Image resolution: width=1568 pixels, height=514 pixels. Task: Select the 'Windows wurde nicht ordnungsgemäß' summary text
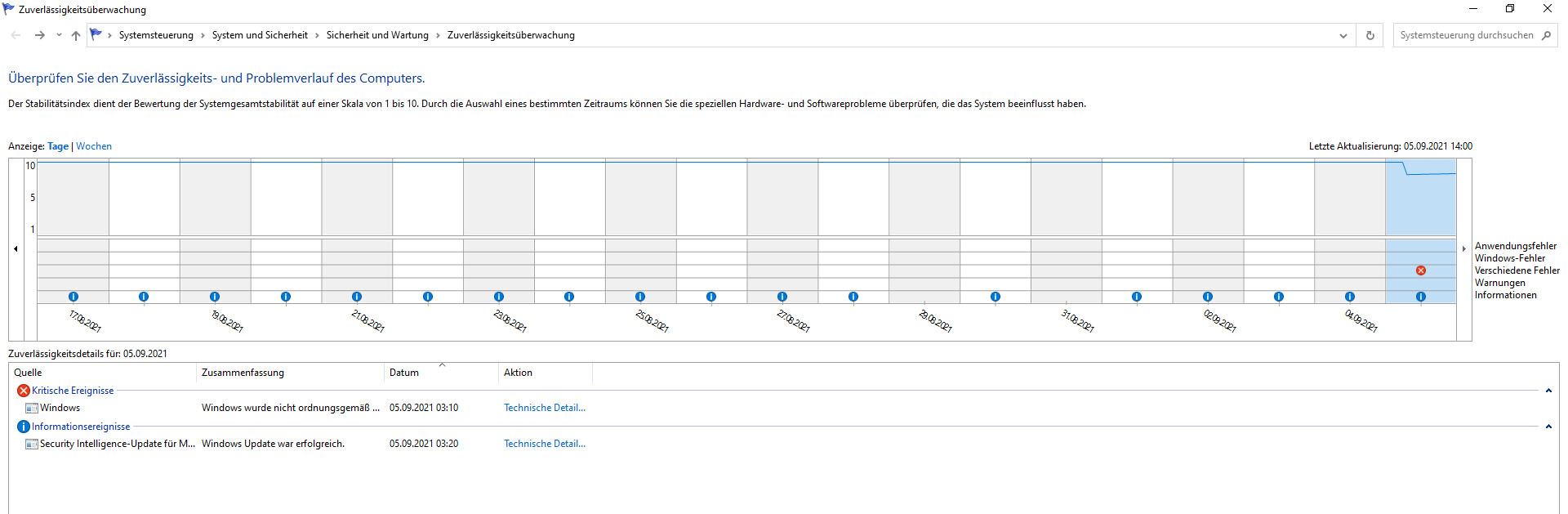point(291,408)
